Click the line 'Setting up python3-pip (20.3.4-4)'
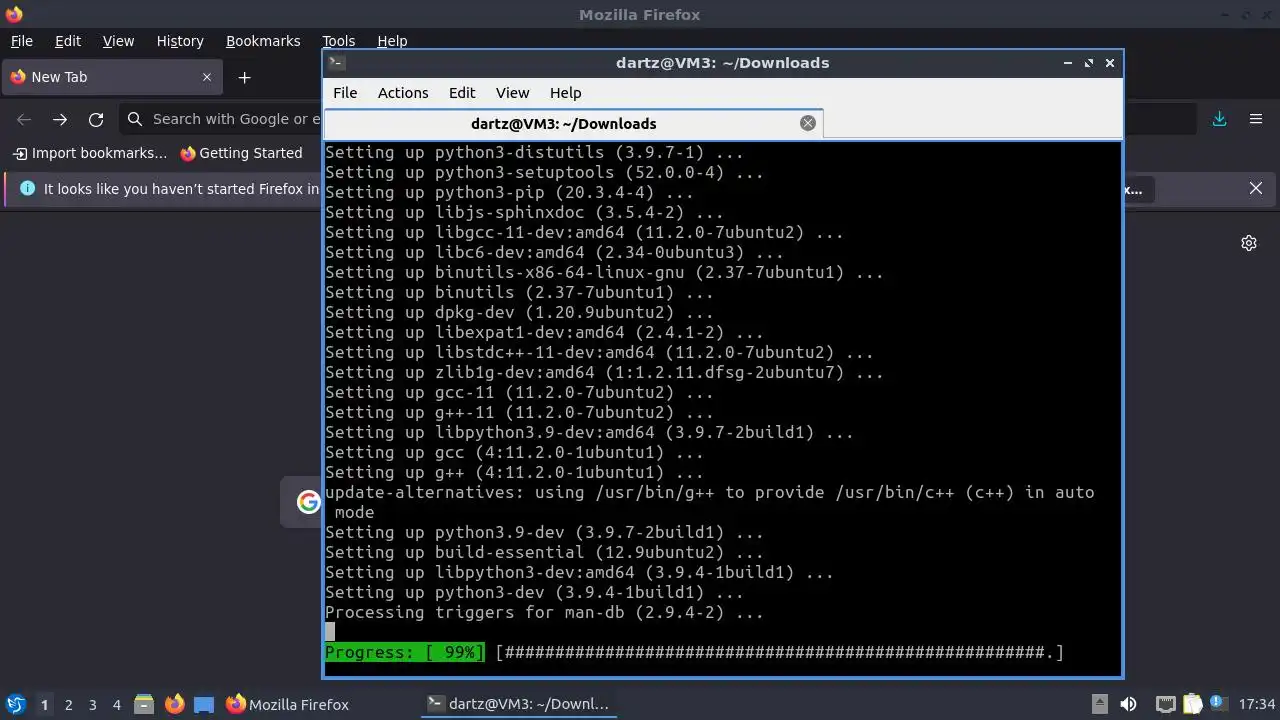Screen dimensions: 1280x720 click(x=509, y=192)
